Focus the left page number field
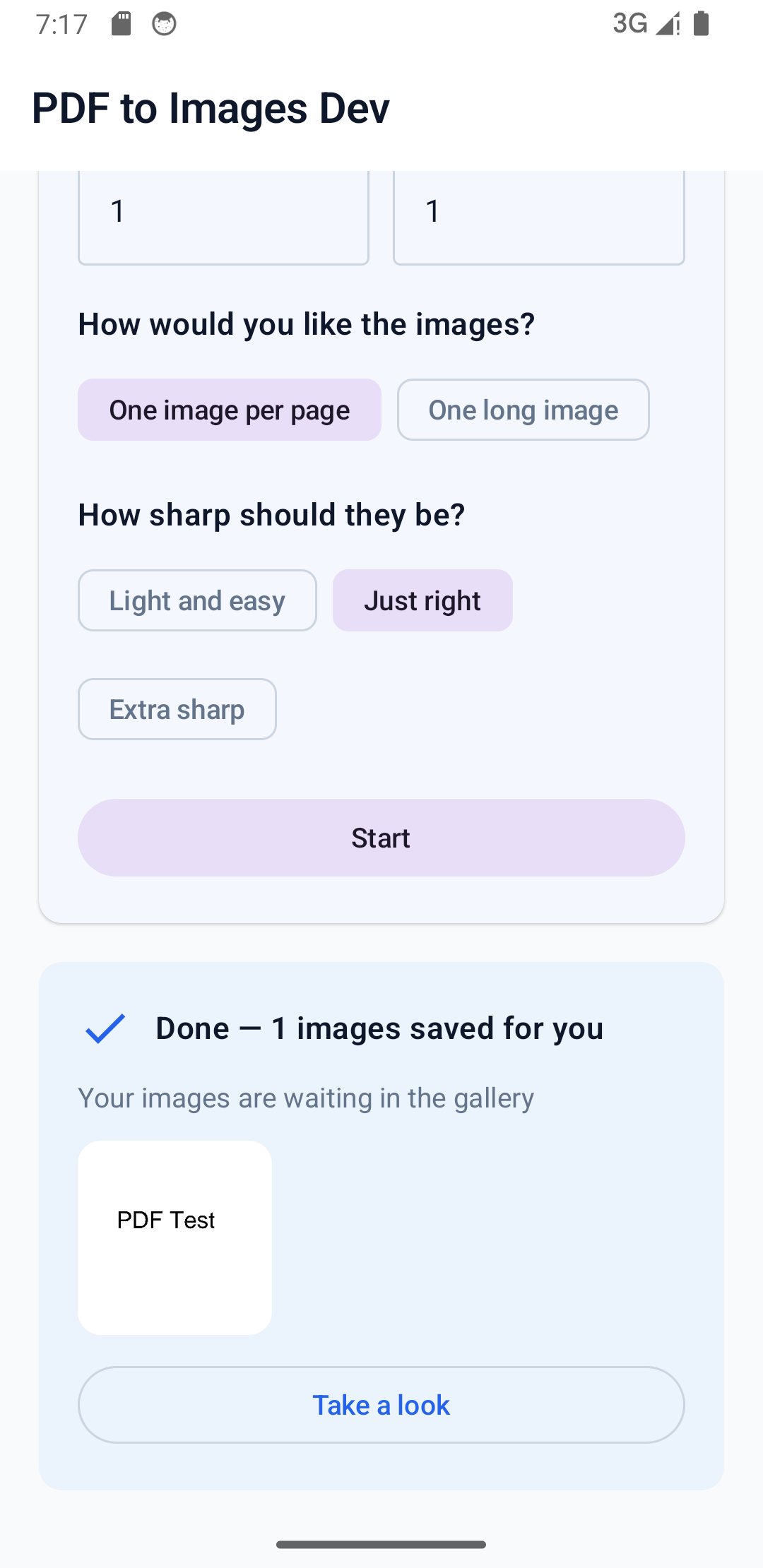Screen dimensions: 763x1568 pos(223,218)
